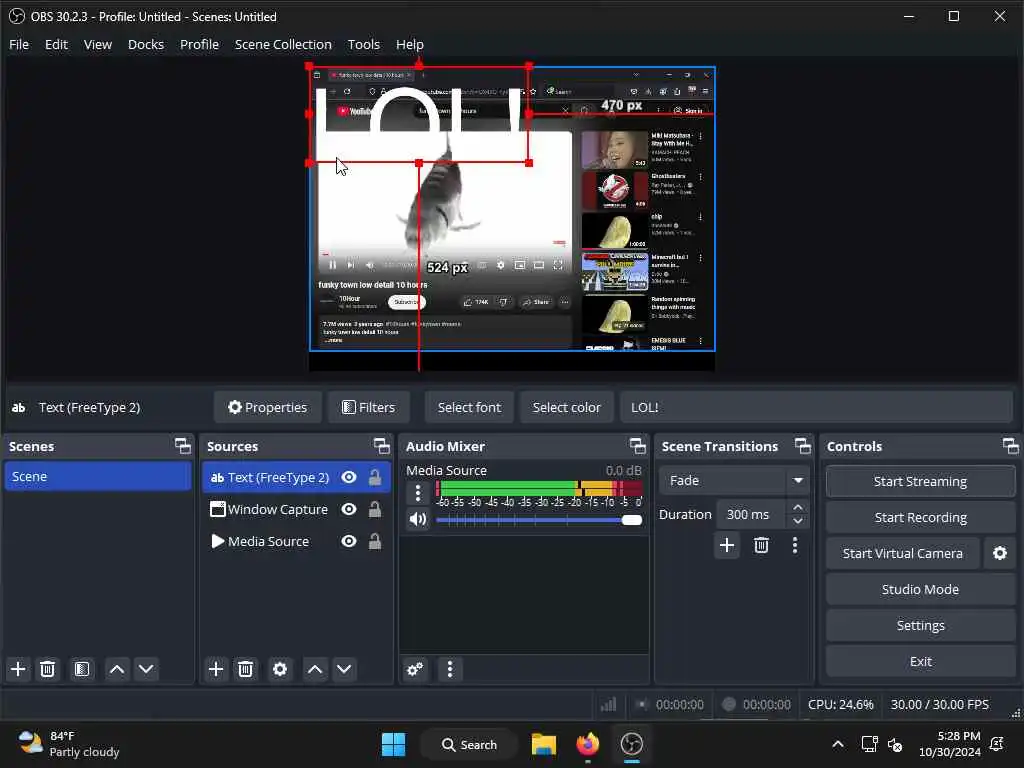Open Firefox from the taskbar
The height and width of the screenshot is (768, 1024).
tap(587, 744)
